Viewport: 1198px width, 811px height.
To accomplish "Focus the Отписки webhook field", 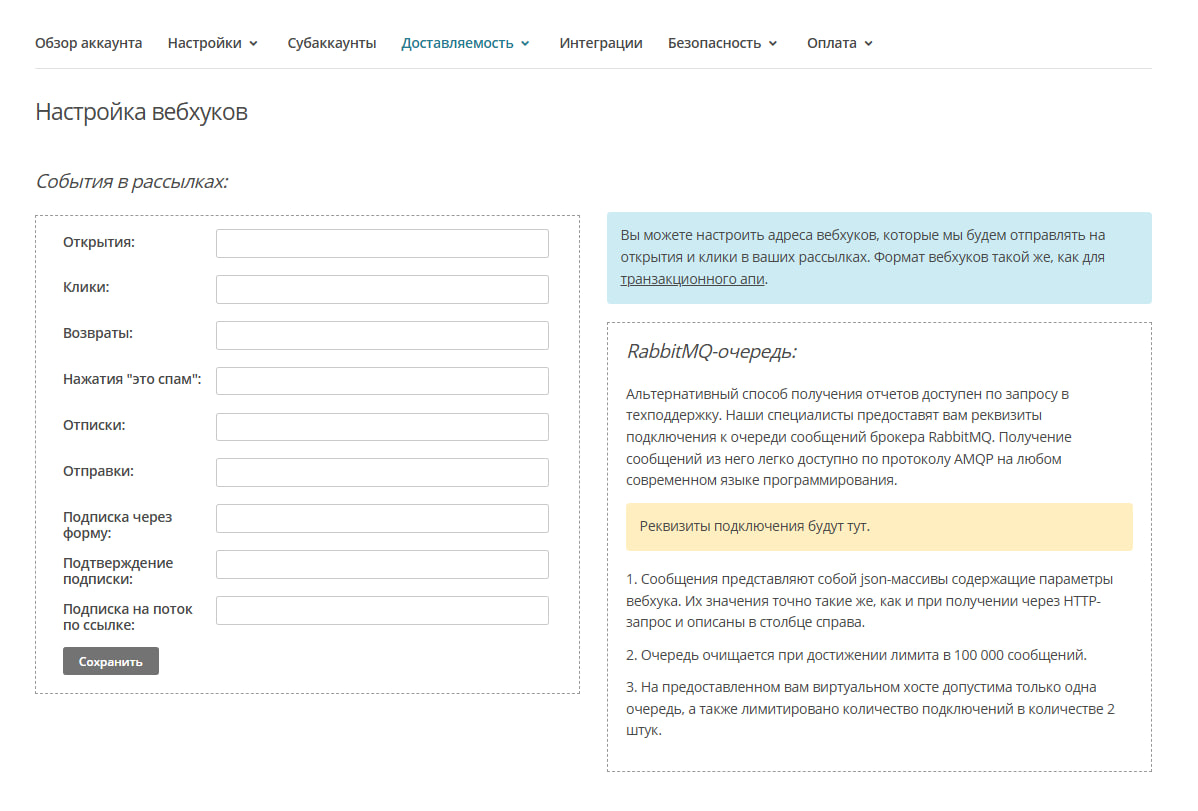I will [382, 427].
